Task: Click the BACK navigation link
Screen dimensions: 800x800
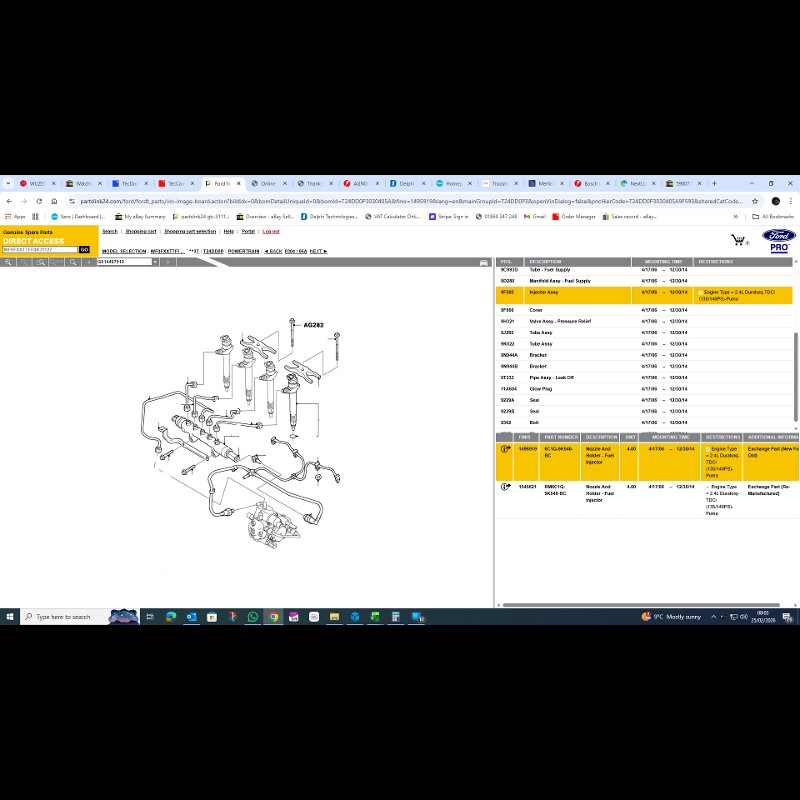Action: (273, 252)
